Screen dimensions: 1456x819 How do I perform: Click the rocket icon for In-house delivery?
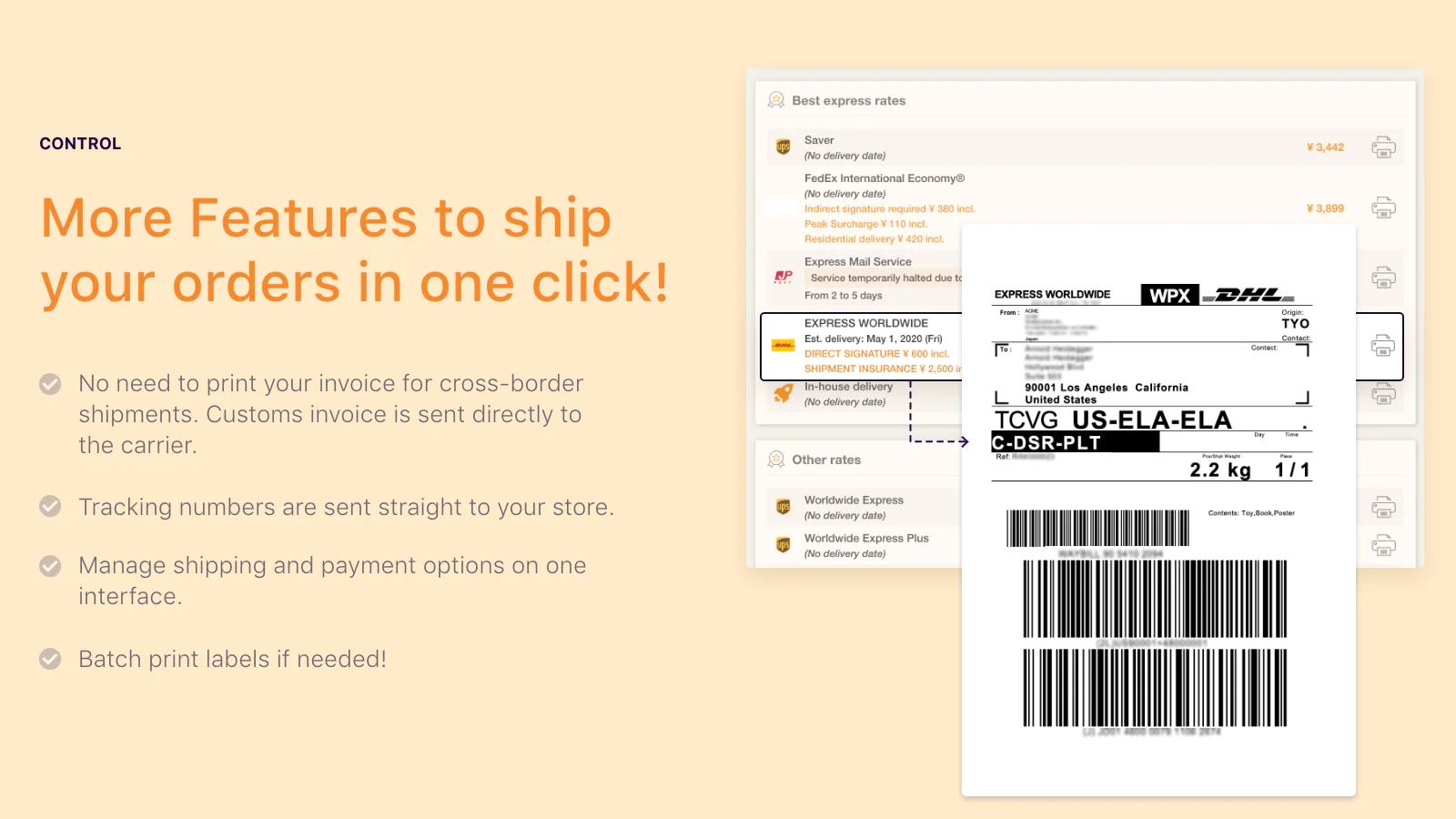pos(783,393)
